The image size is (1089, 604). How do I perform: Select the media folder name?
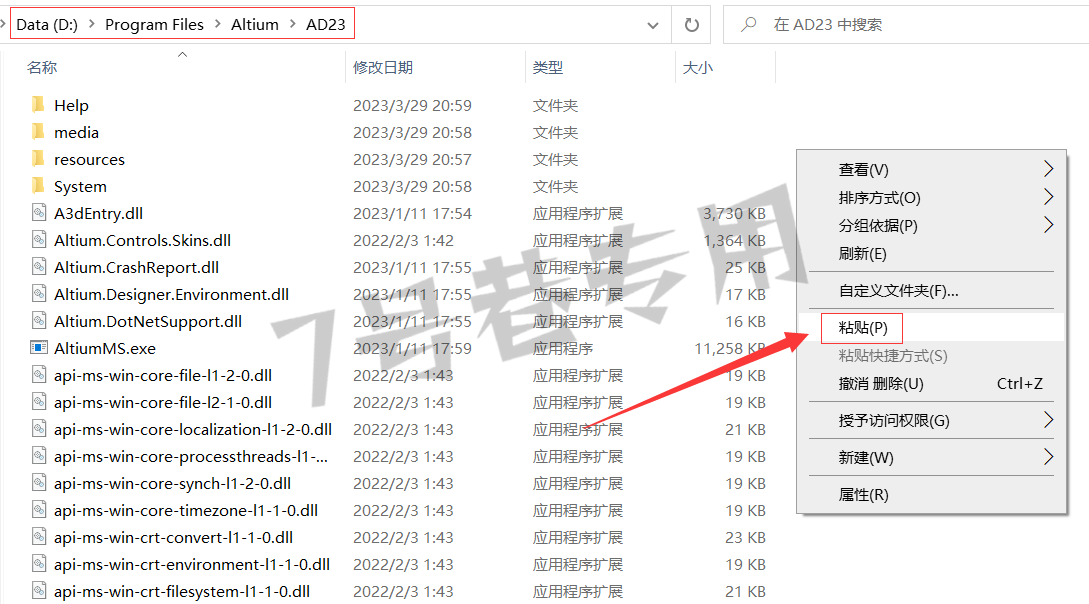pyautogui.click(x=76, y=133)
